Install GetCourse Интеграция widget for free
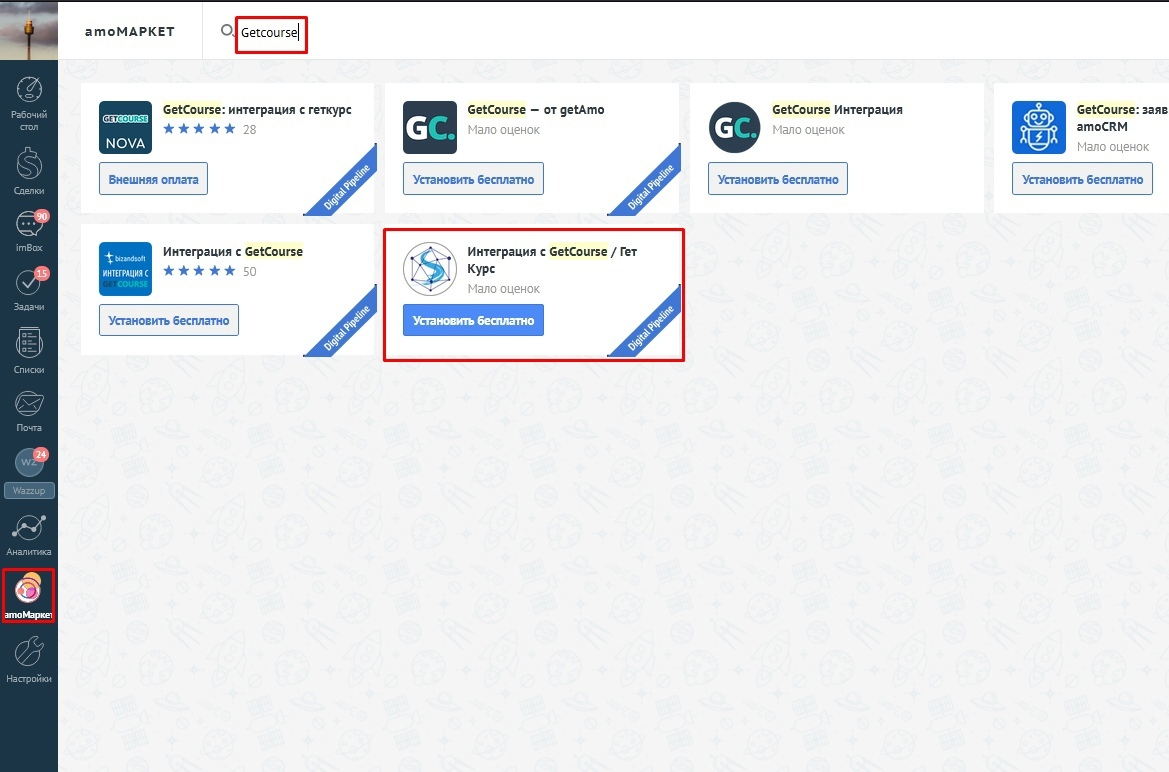 778,180
